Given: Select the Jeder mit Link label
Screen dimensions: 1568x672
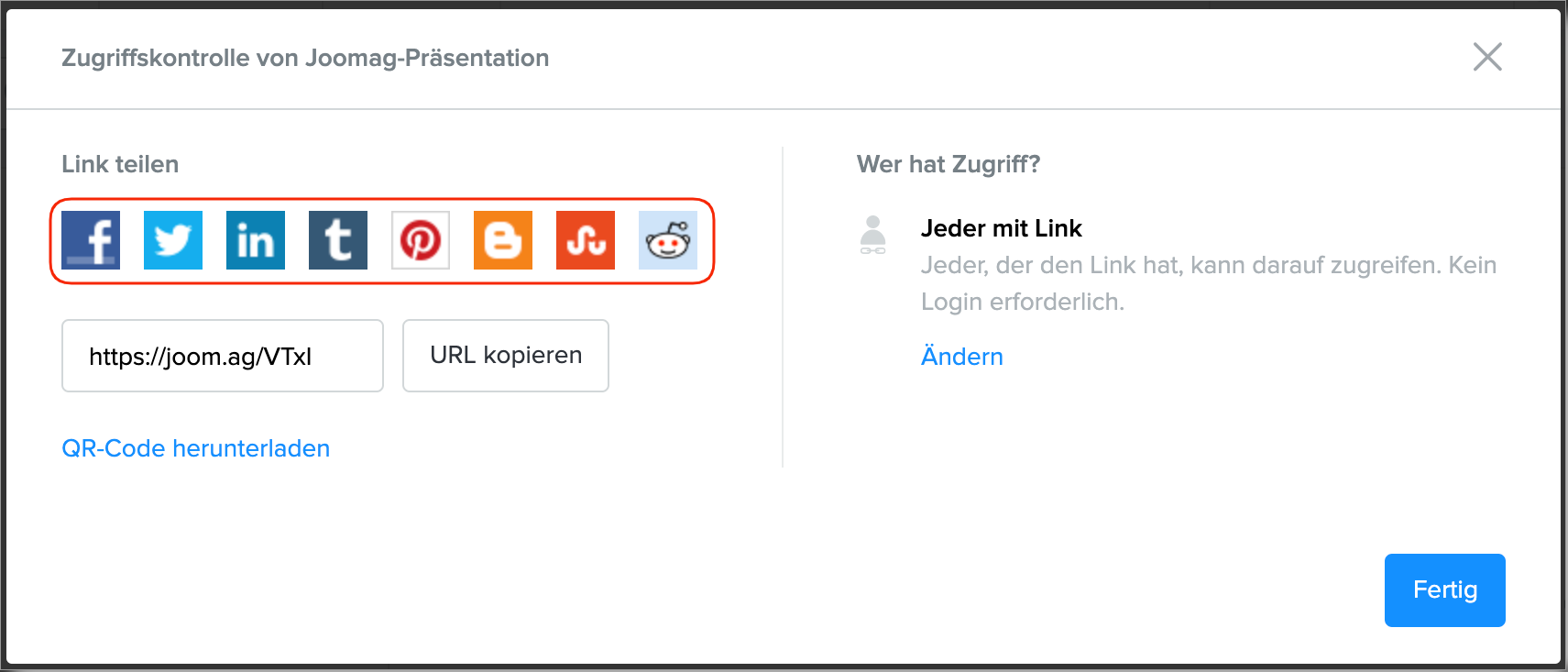Looking at the screenshot, I should pos(1002,228).
